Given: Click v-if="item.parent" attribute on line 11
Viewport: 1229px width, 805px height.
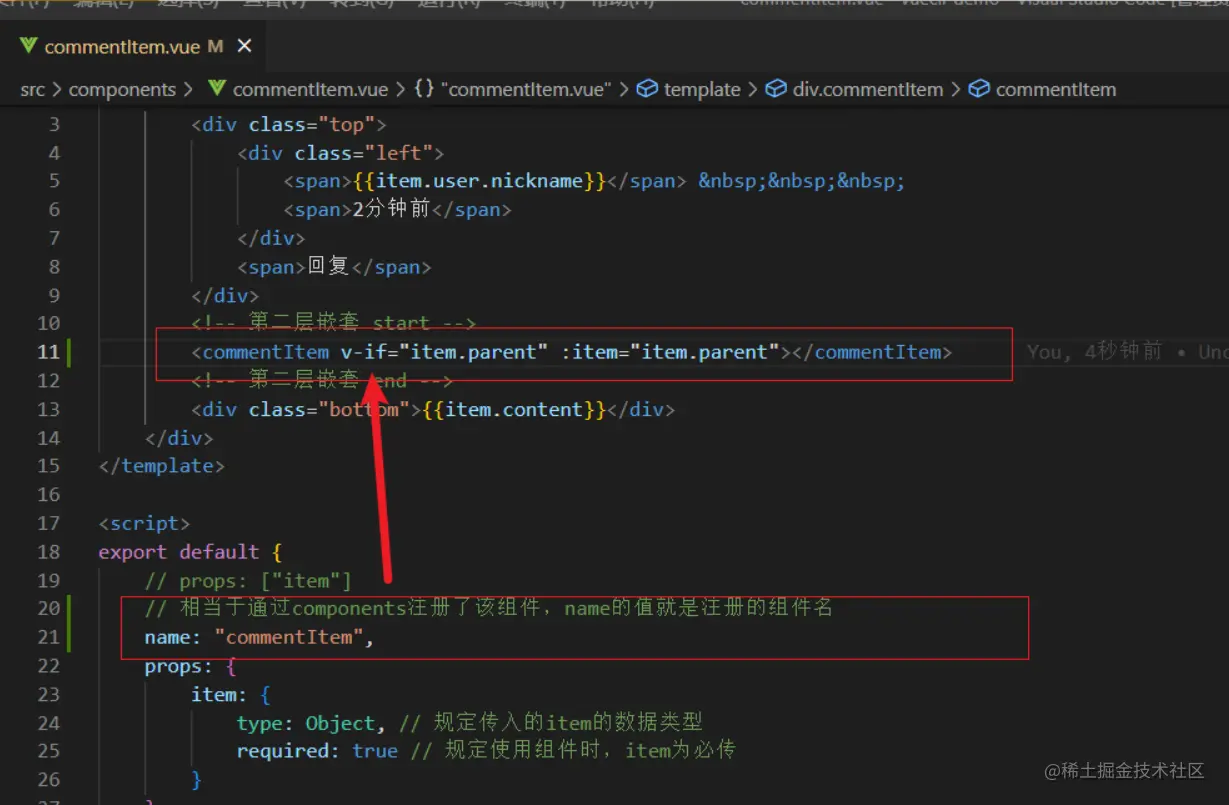Looking at the screenshot, I should click(445, 352).
